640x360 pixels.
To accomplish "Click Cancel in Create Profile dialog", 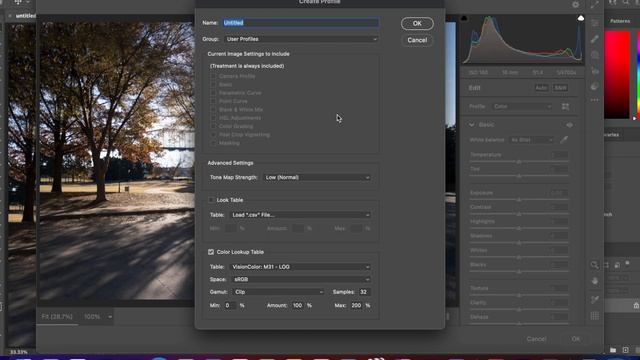I will point(417,40).
